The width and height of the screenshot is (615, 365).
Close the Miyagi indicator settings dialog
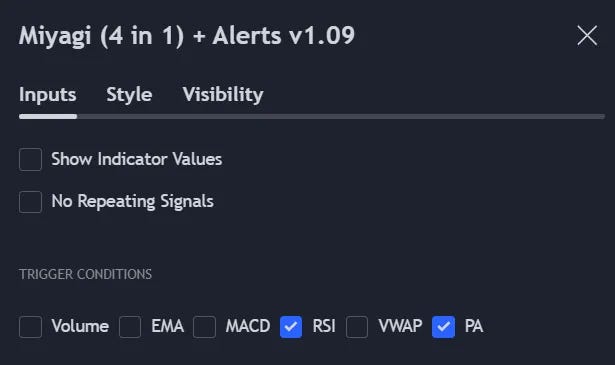click(587, 36)
